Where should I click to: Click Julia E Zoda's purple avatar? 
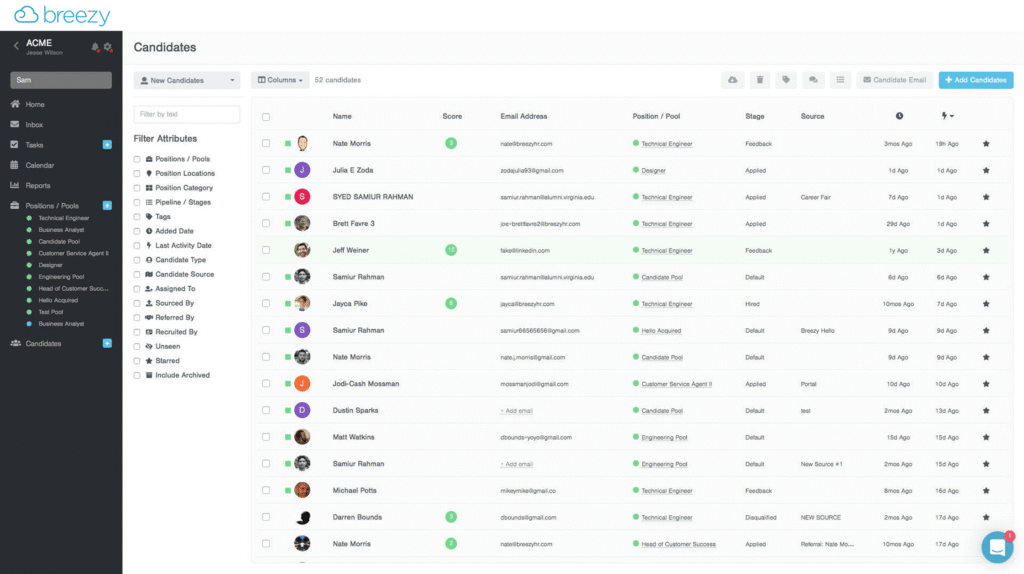click(302, 170)
